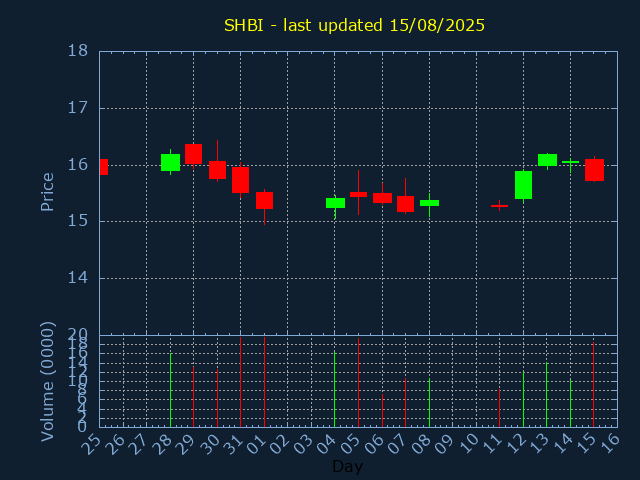Select the red candlestick for day 15
Viewport: 640px width, 480px height.
click(x=594, y=170)
